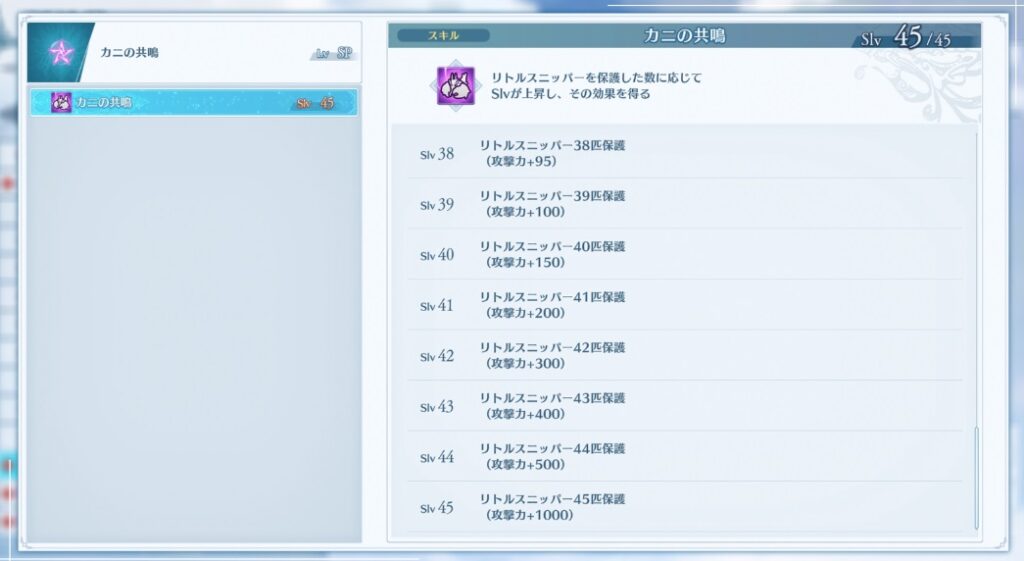Click the small crab icon in skill list

(61, 102)
